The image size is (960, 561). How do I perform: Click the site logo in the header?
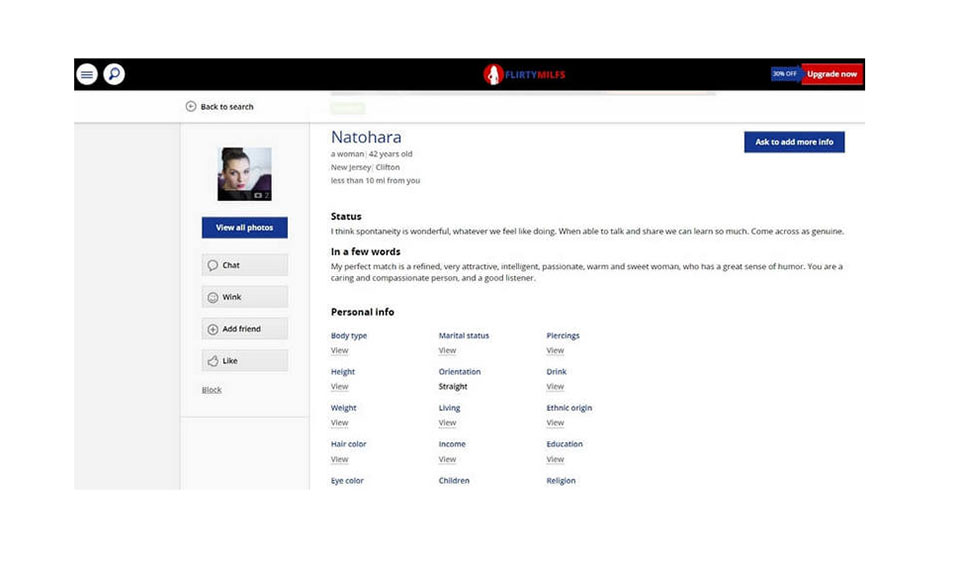click(x=525, y=74)
